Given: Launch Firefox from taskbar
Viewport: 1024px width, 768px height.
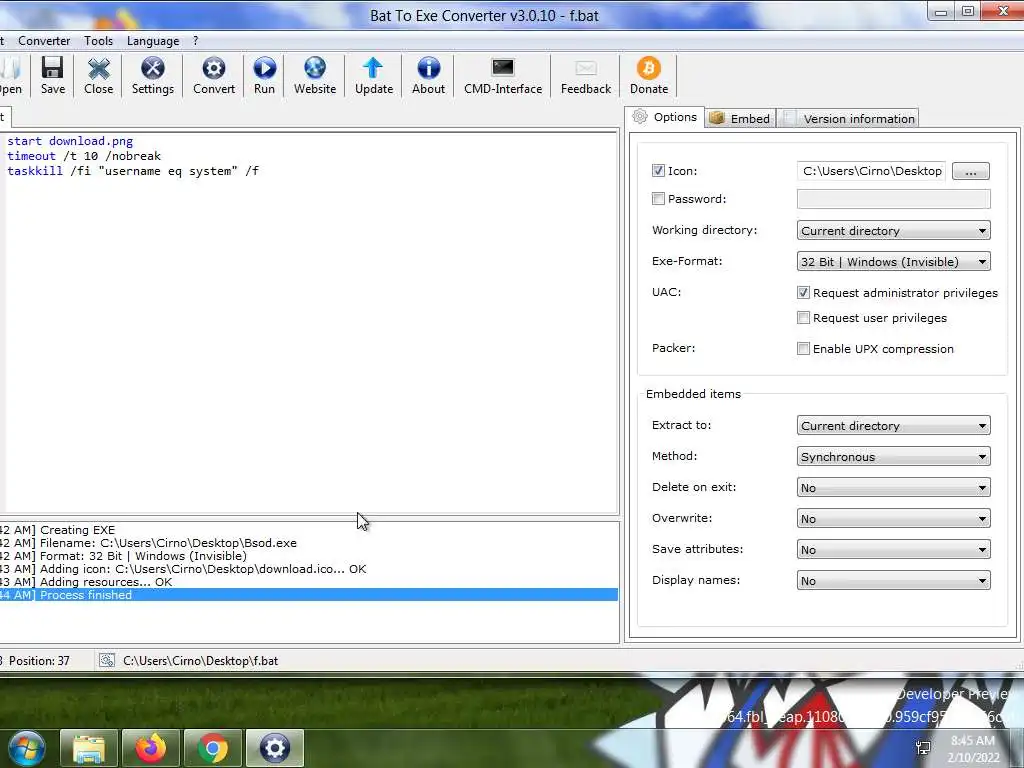Looking at the screenshot, I should click(151, 748).
